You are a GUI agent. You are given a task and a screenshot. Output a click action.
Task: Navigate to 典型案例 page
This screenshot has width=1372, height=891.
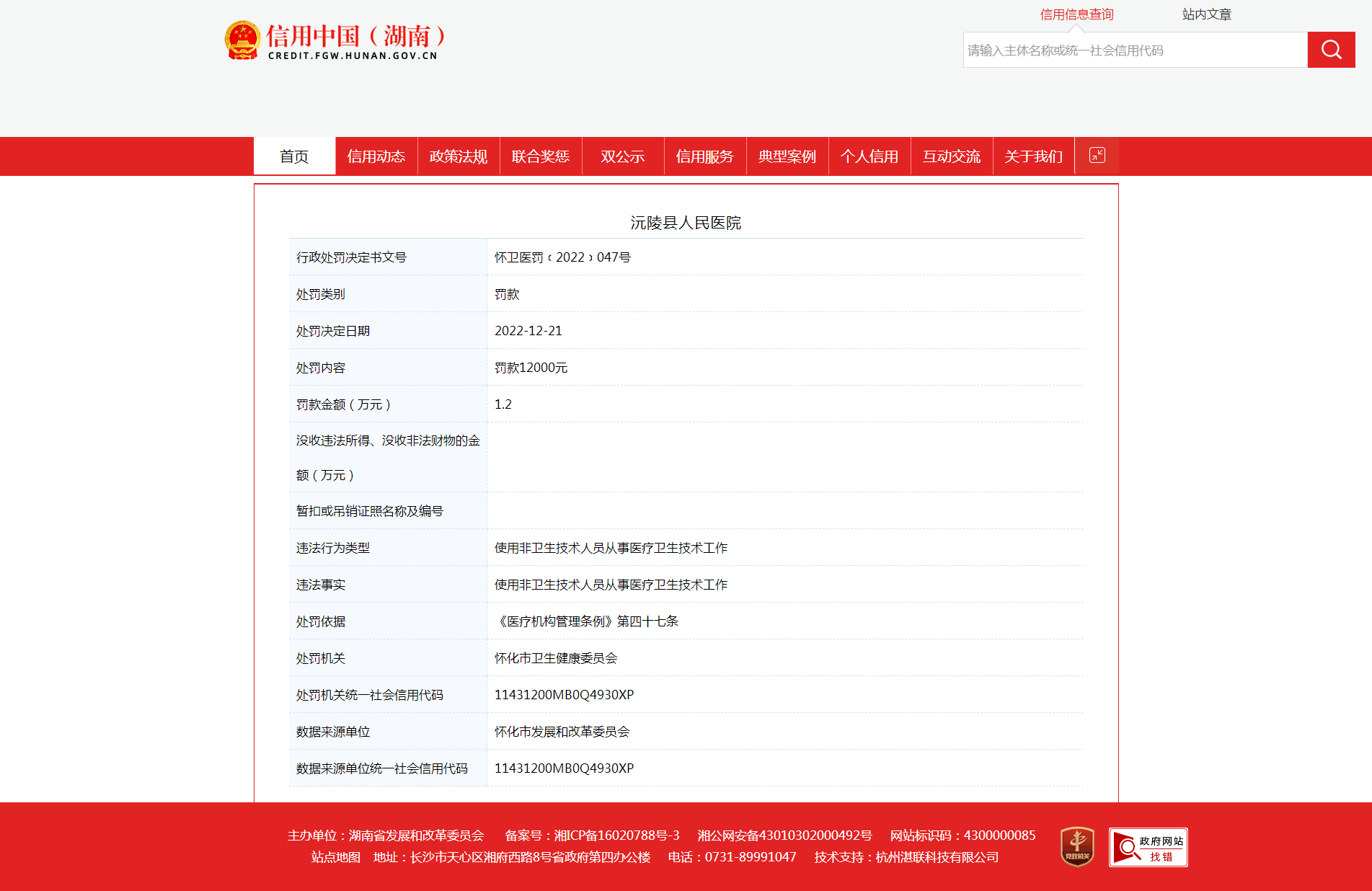pyautogui.click(x=787, y=156)
